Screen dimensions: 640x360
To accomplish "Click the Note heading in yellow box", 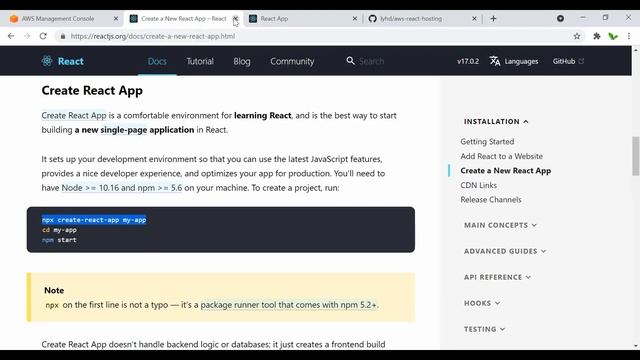I will (54, 290).
